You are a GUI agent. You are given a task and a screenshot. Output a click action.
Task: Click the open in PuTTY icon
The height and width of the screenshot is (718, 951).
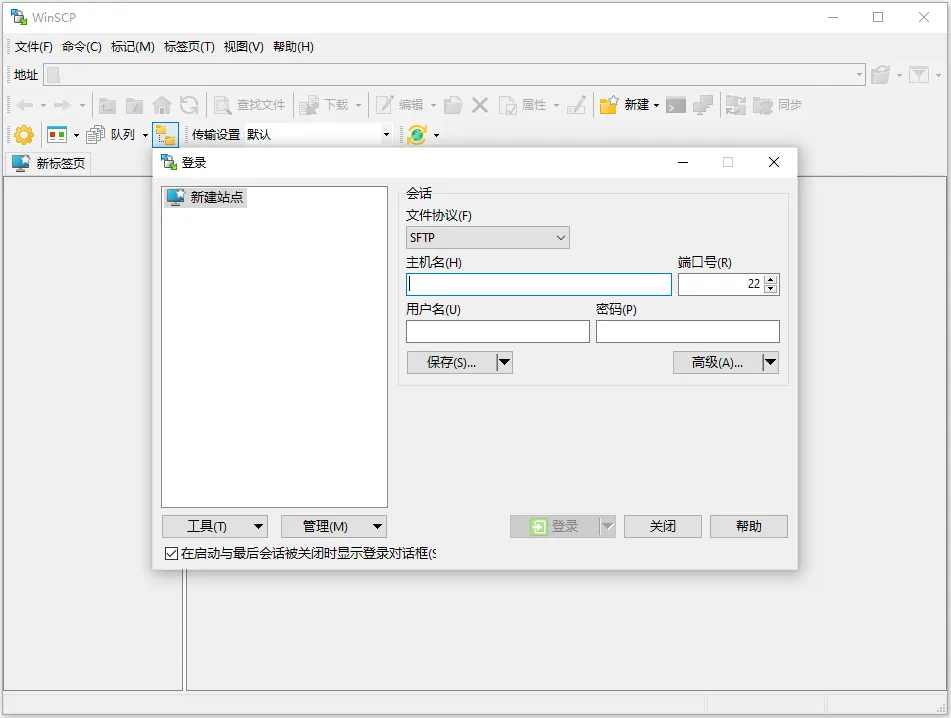coord(703,105)
